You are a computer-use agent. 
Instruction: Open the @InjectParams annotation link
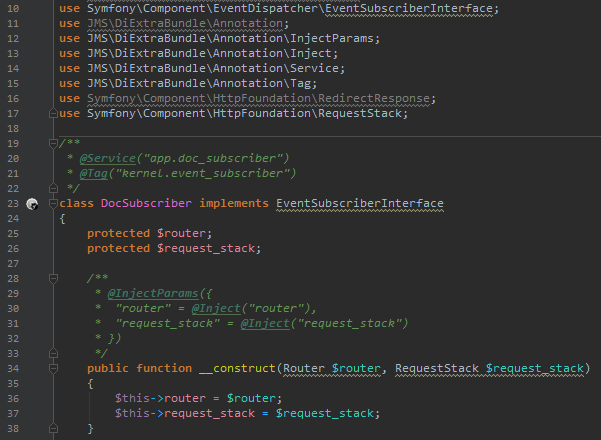click(x=153, y=294)
